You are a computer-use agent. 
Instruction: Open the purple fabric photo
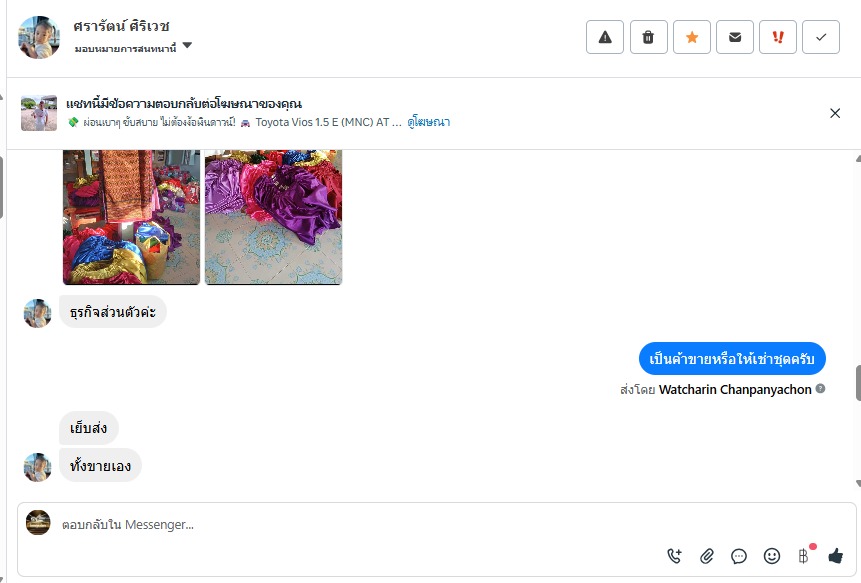click(x=273, y=217)
